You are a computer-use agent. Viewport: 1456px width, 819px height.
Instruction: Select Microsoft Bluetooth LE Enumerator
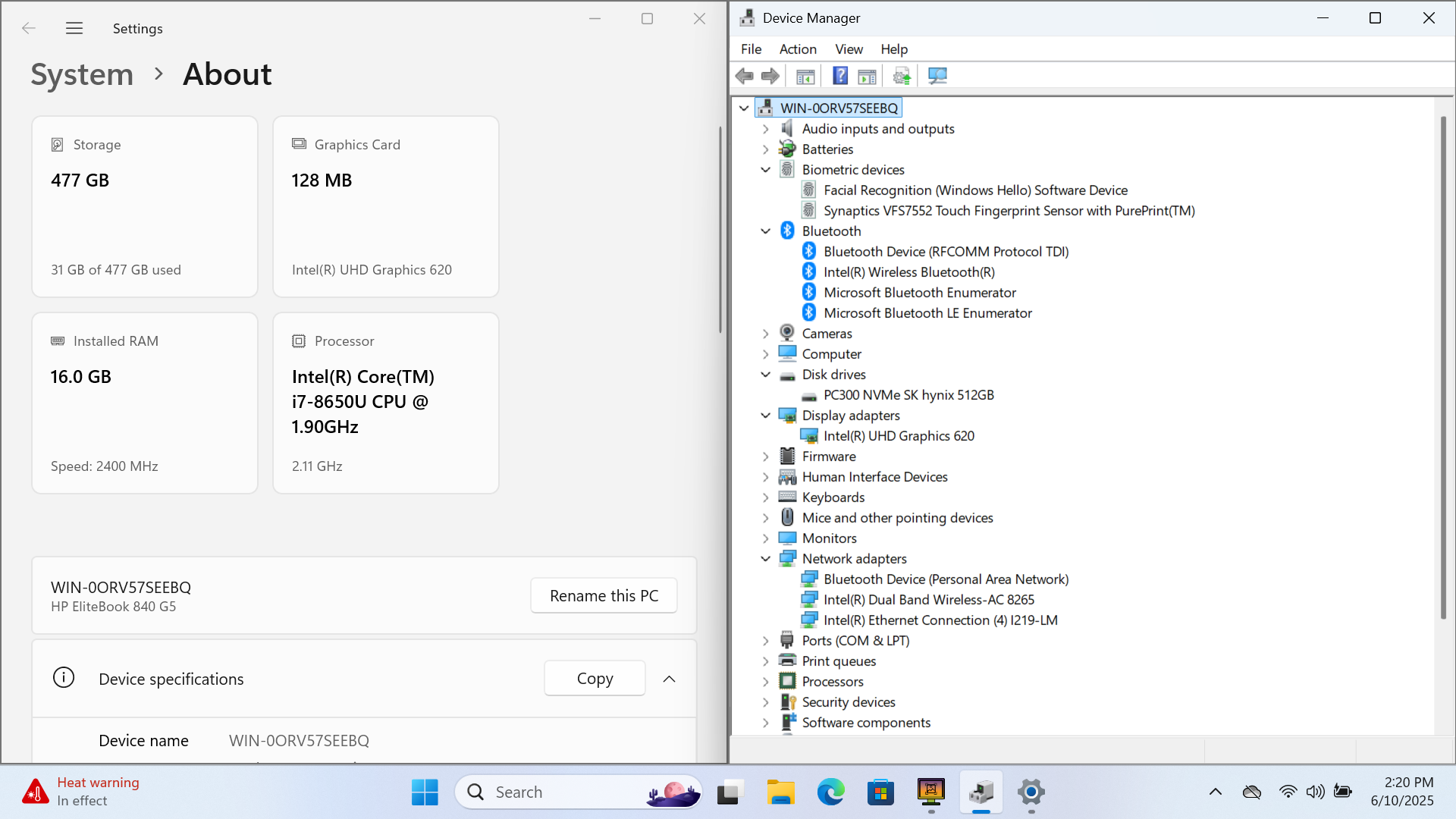(927, 313)
